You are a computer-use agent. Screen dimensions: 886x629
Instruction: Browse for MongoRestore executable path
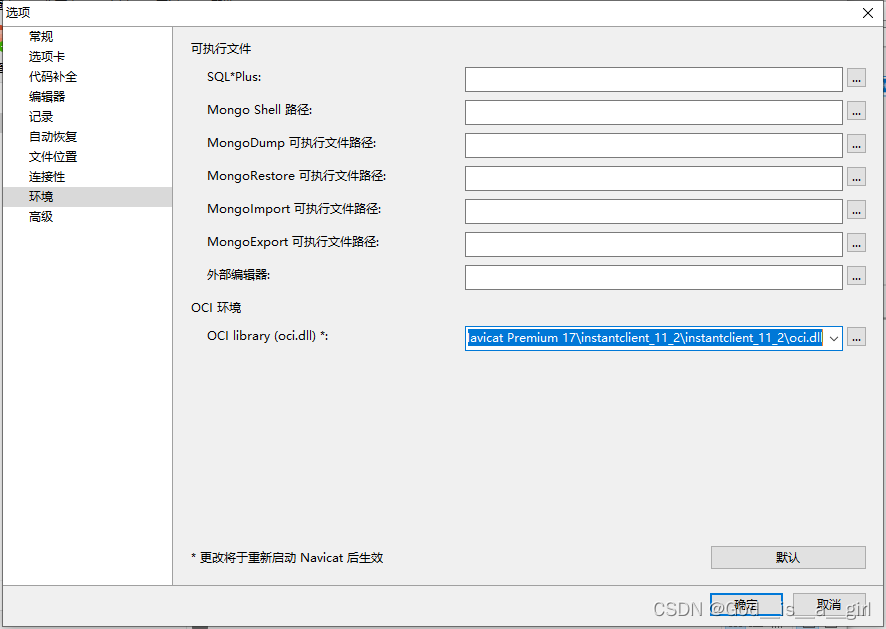coord(856,178)
